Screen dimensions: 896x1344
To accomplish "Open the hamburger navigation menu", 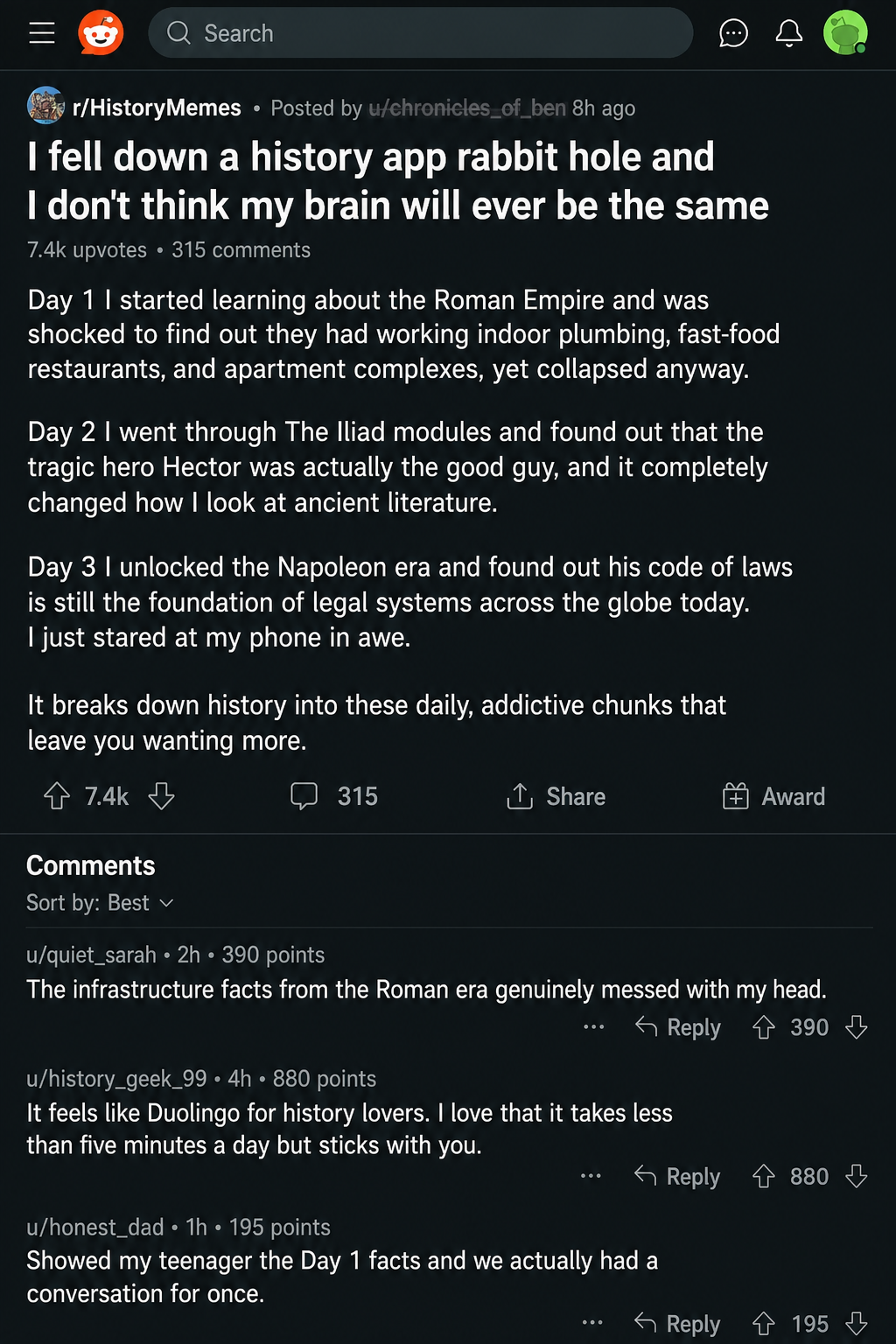I will (41, 33).
